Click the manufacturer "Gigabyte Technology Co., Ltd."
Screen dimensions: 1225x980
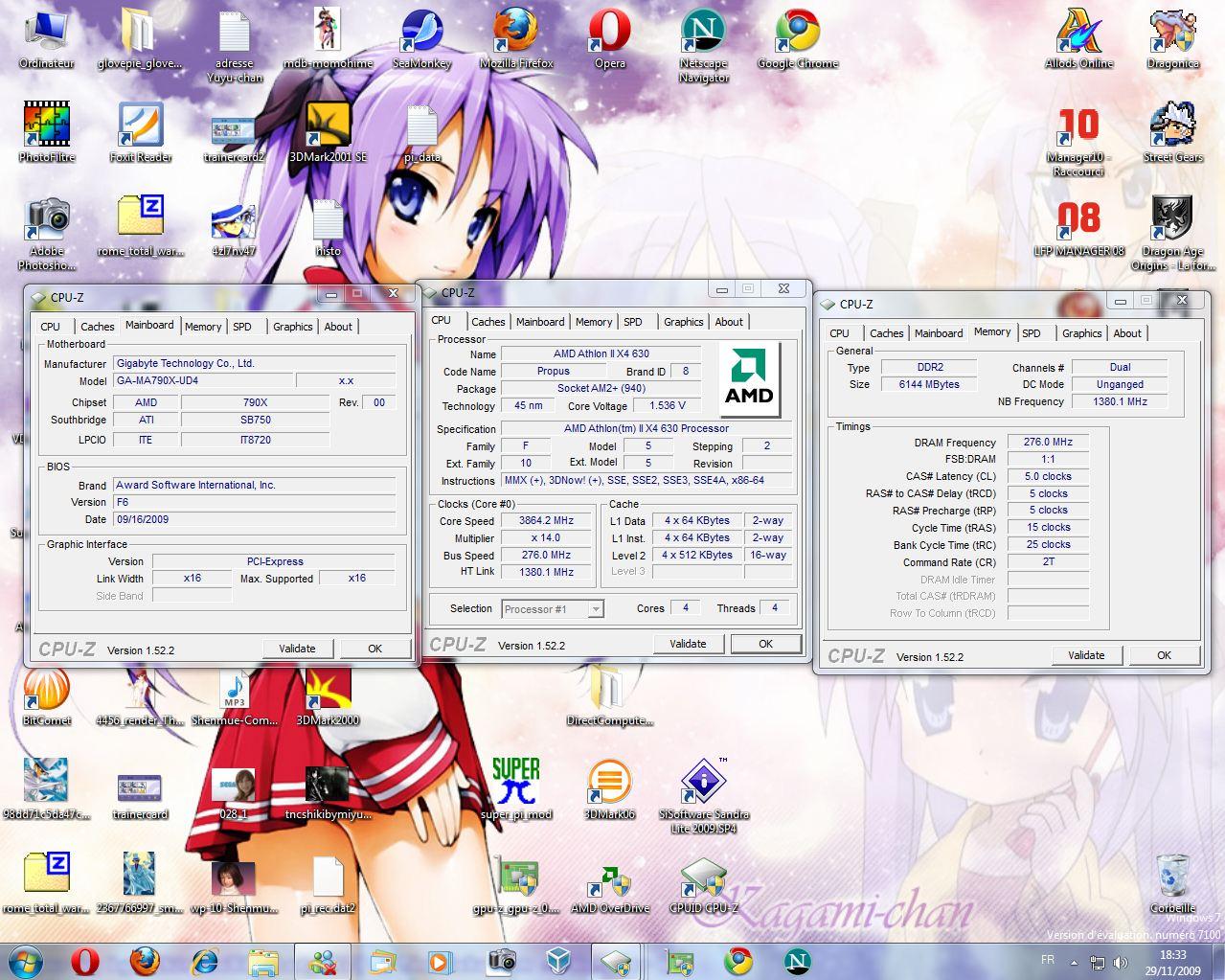[255, 363]
